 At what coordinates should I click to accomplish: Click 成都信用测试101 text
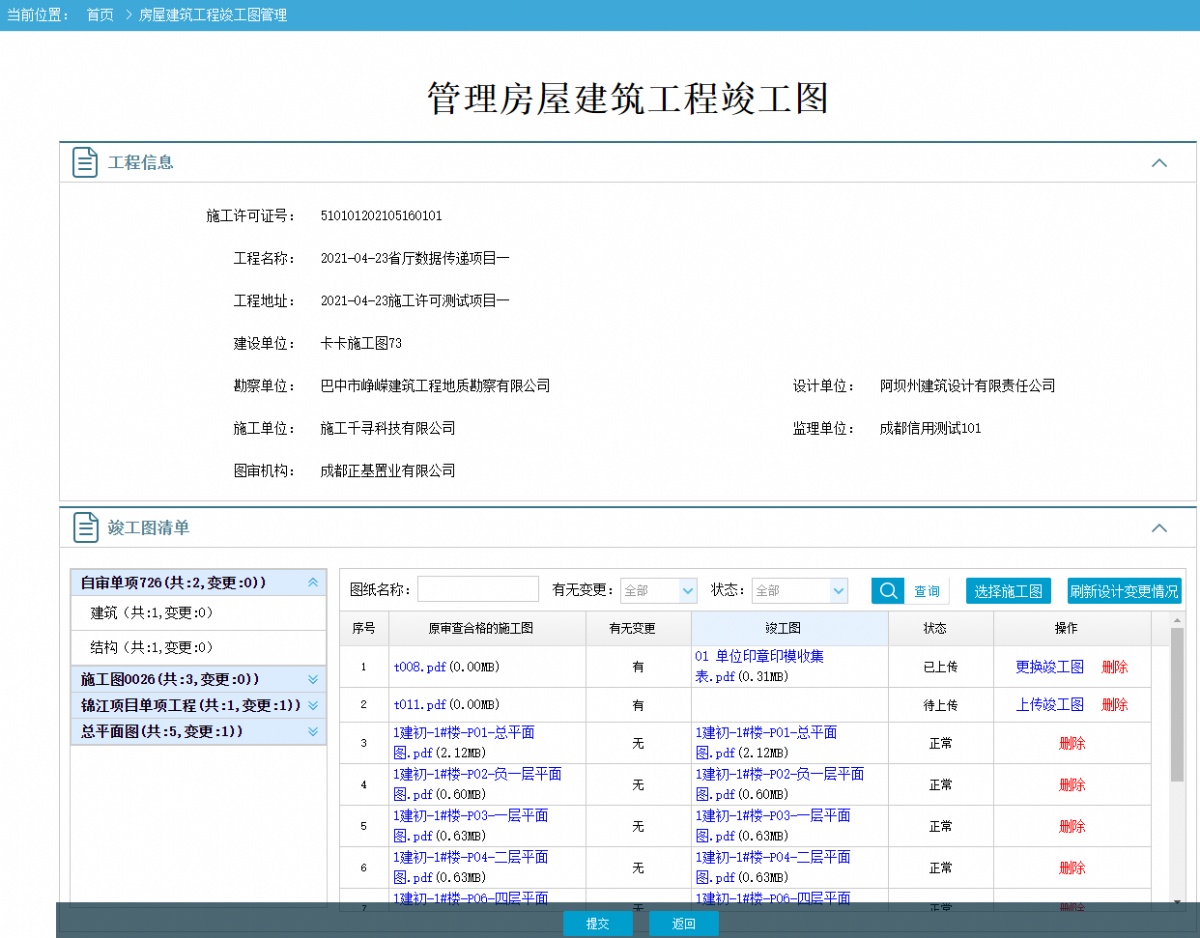(x=931, y=428)
